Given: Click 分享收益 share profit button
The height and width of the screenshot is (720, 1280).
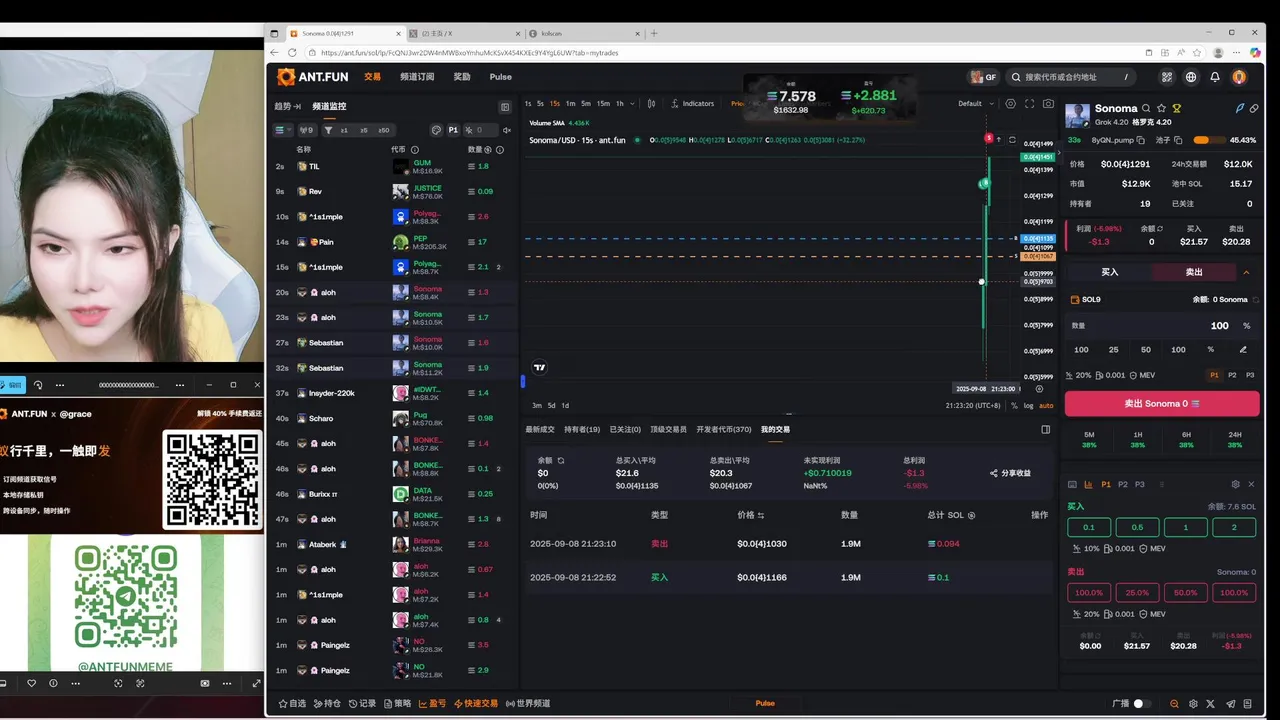Looking at the screenshot, I should [x=1010, y=473].
